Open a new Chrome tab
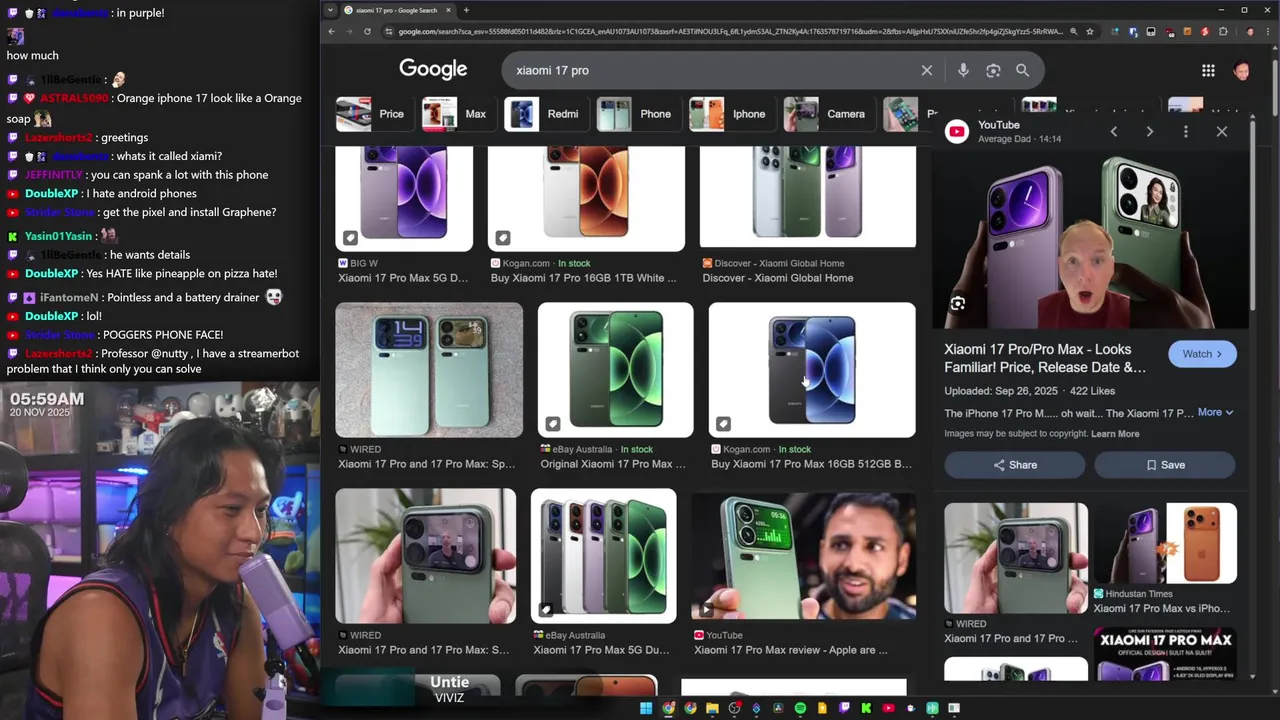1280x720 pixels. tap(466, 10)
